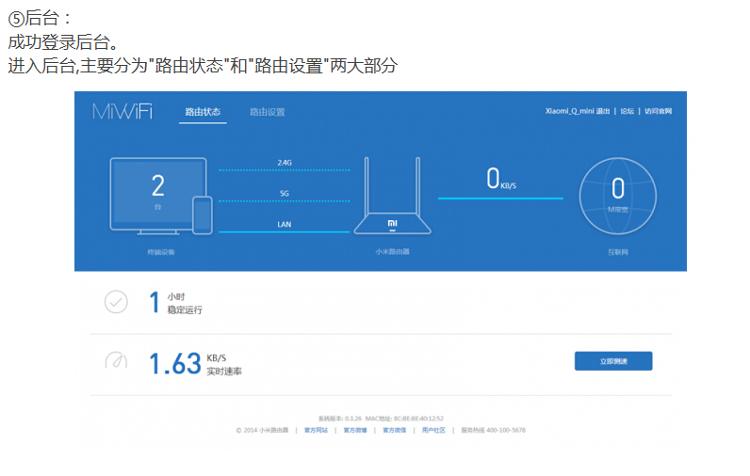
Task: Open the 官方网站 footer link
Action: click(316, 430)
